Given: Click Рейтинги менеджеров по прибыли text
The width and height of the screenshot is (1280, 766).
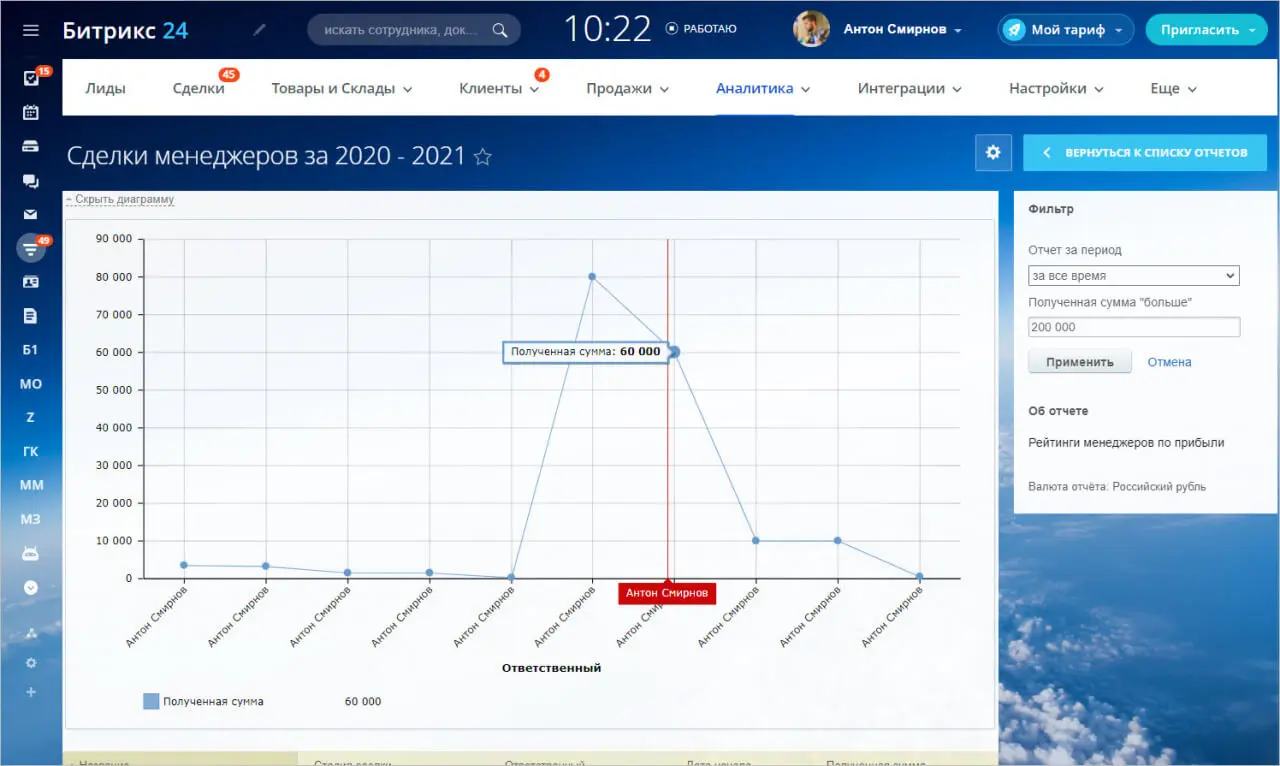Looking at the screenshot, I should coord(1126,442).
